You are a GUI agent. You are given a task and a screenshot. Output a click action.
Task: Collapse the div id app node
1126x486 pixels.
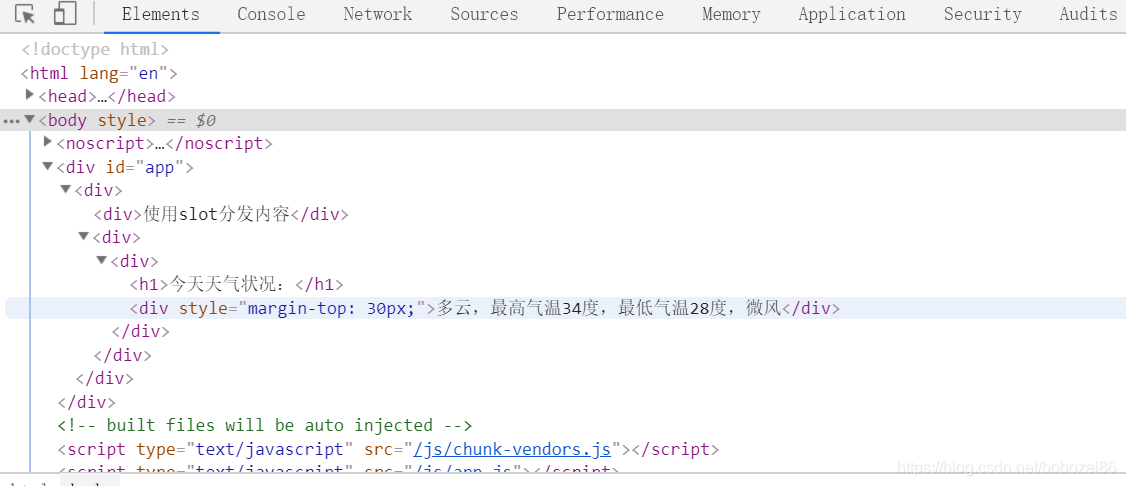pyautogui.click(x=48, y=167)
